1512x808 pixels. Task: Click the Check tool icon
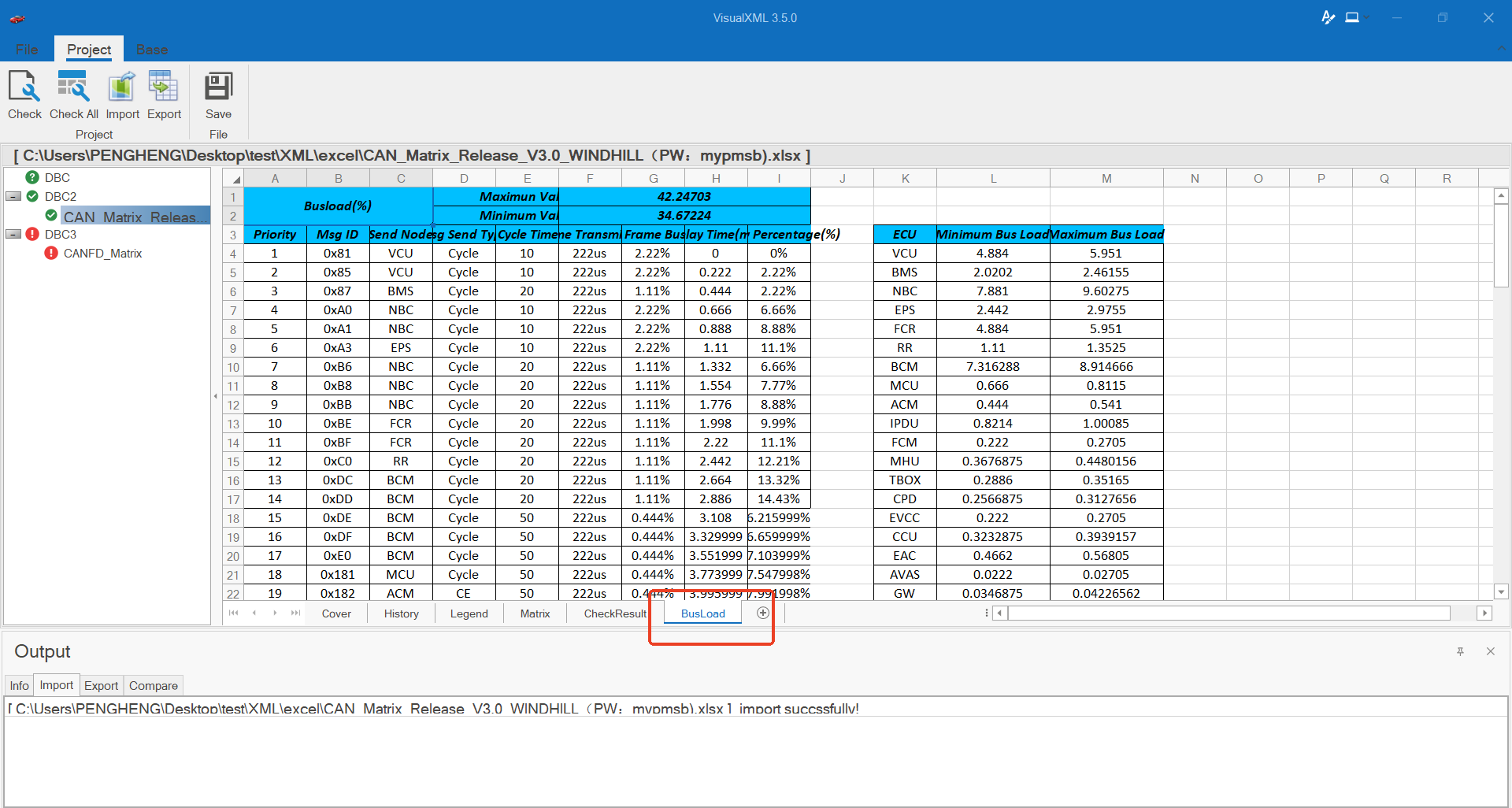[24, 87]
